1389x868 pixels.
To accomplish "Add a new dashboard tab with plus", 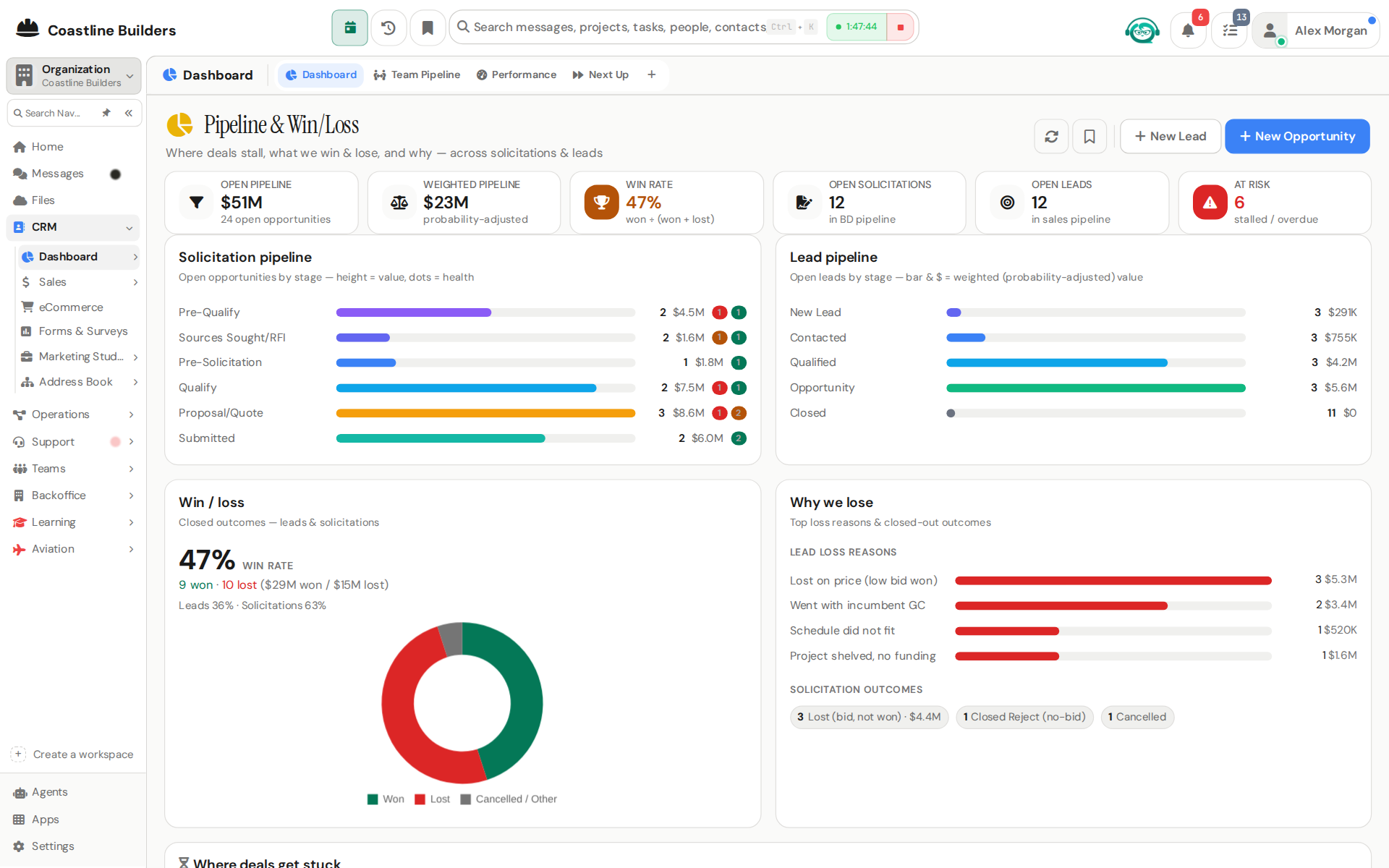I will 652,75.
